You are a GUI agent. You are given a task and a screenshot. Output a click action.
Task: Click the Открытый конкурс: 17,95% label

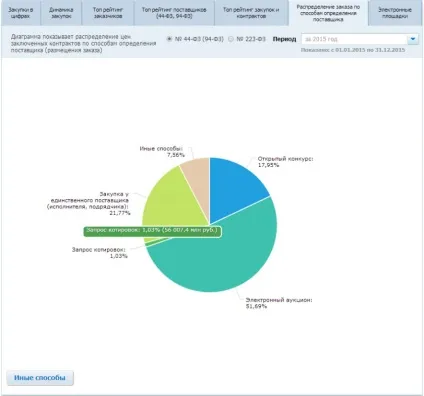click(285, 162)
